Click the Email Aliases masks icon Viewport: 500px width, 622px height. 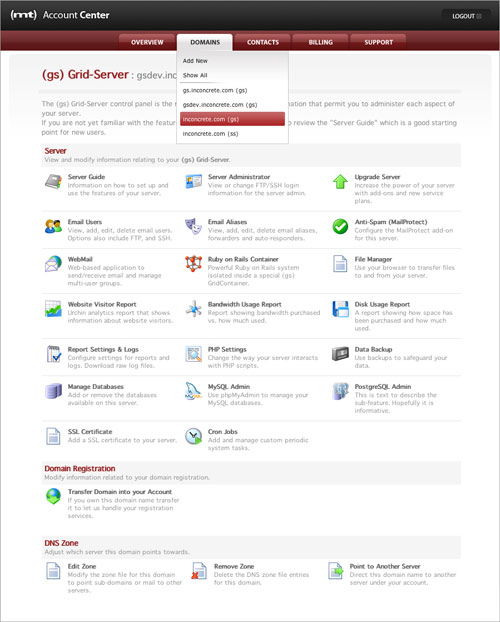(193, 226)
